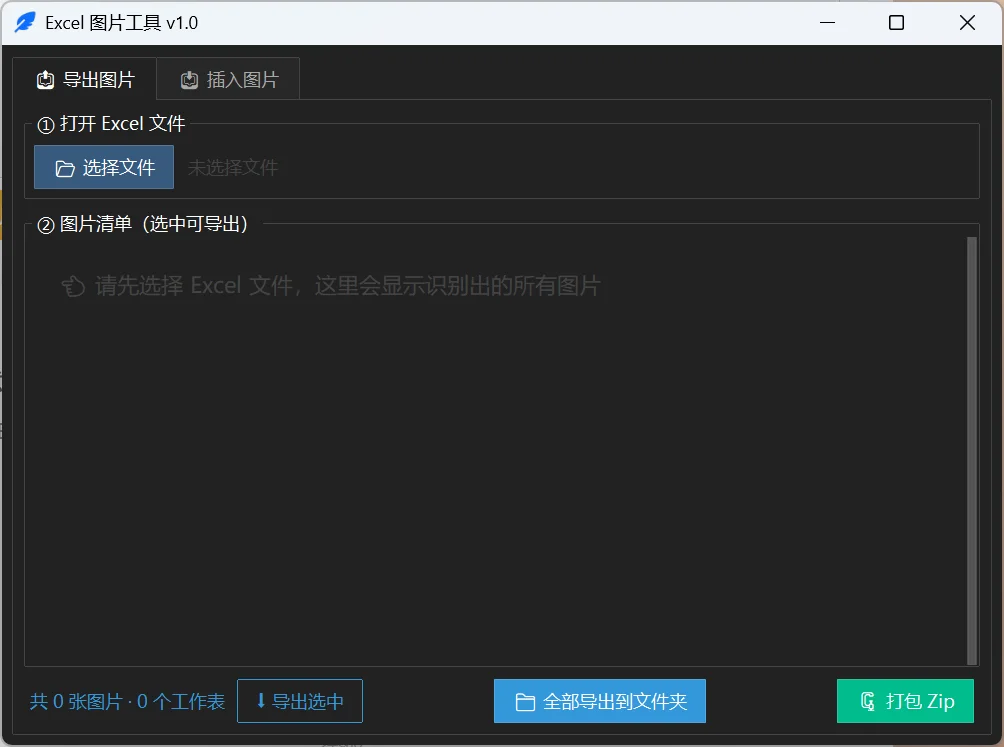Click the 选择文件 button
This screenshot has width=1004, height=747.
[x=104, y=167]
